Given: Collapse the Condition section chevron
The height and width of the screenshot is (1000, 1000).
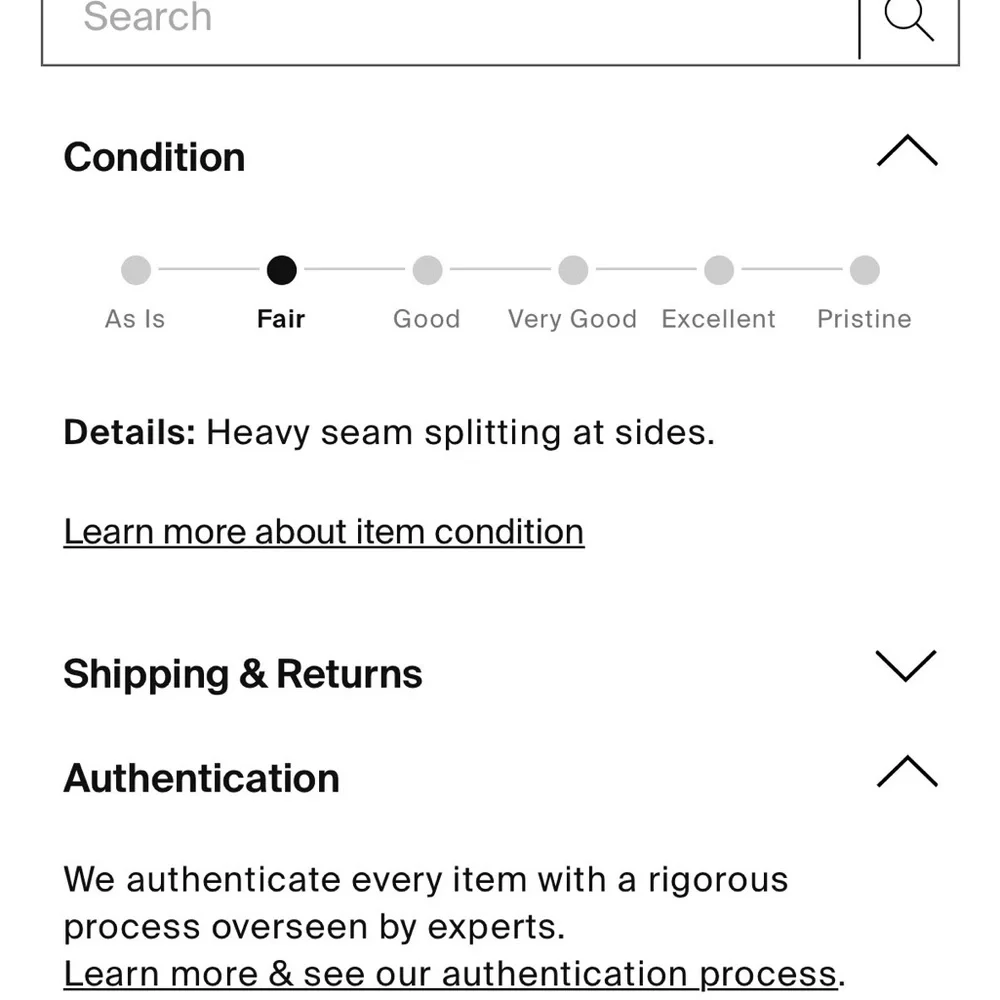Looking at the screenshot, I should (x=907, y=152).
